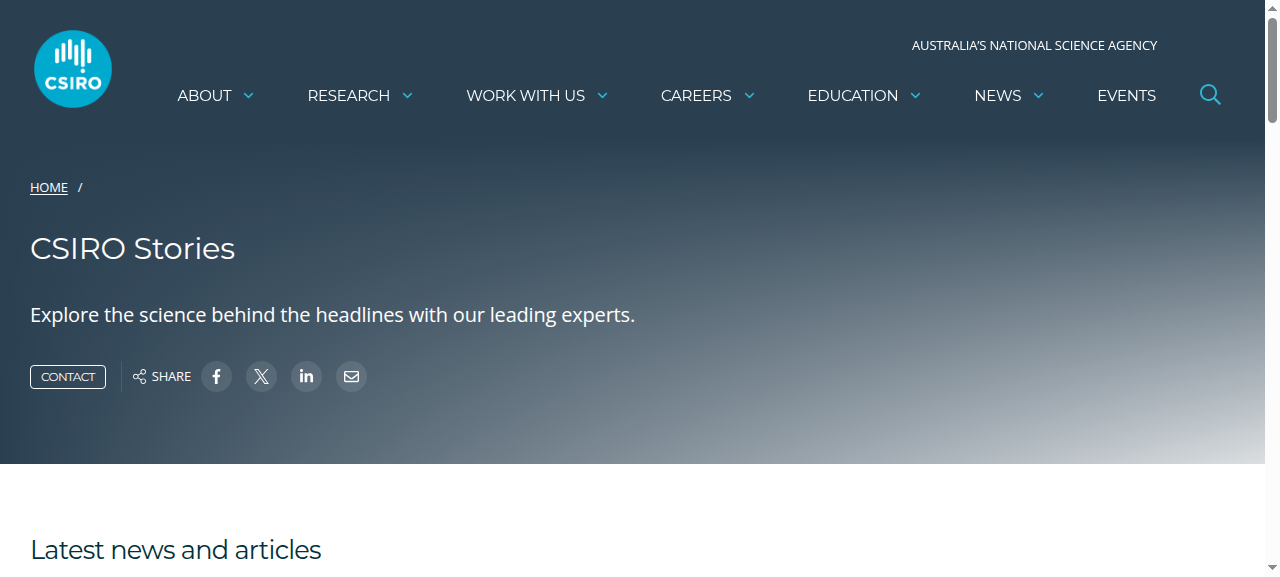
Task: Share page on X (Twitter)
Action: pos(261,377)
